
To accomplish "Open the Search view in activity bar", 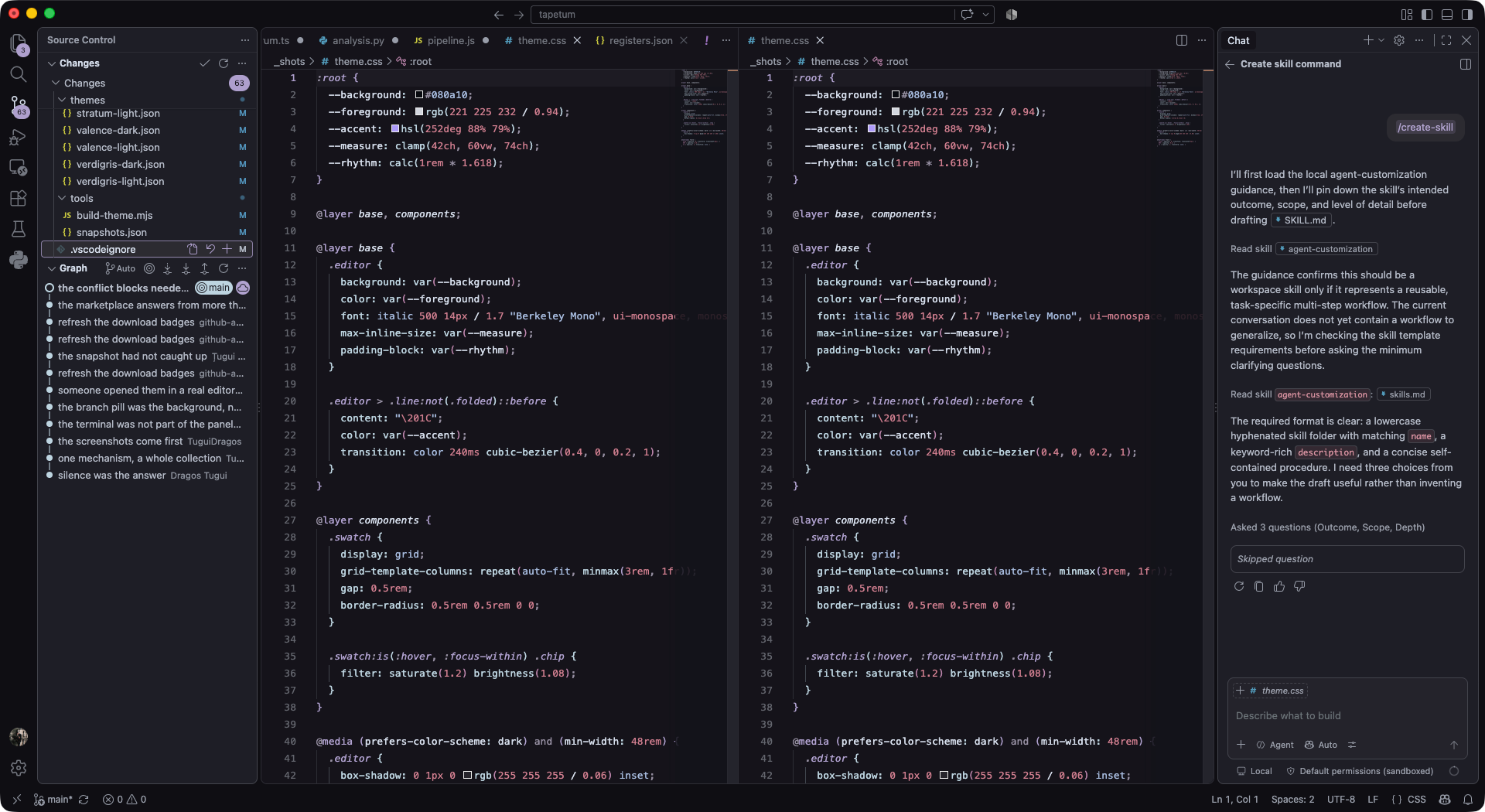I will 18,74.
